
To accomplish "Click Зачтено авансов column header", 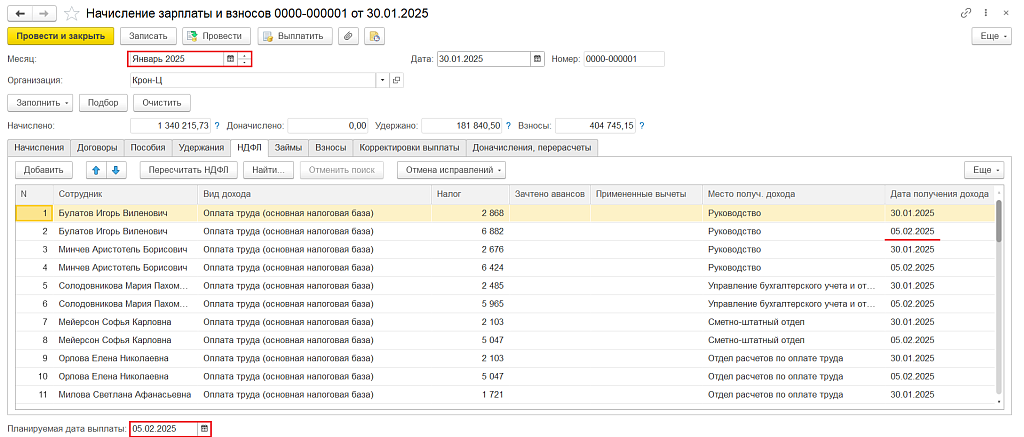I will pyautogui.click(x=550, y=193).
